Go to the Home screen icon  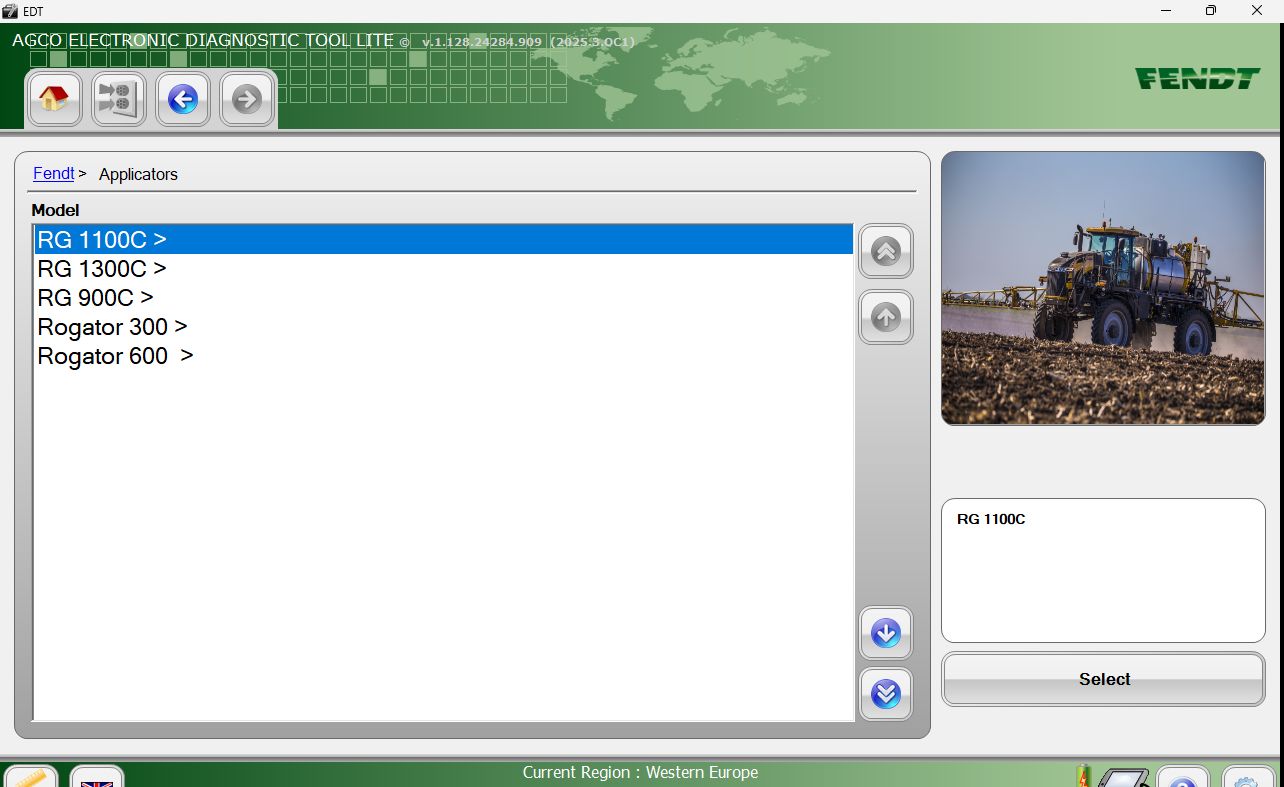tap(54, 99)
